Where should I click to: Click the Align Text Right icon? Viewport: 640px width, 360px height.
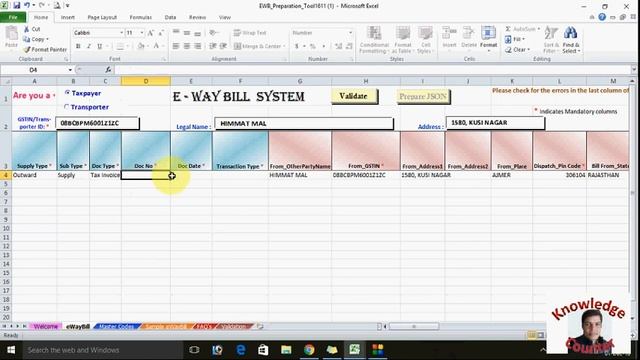click(198, 46)
